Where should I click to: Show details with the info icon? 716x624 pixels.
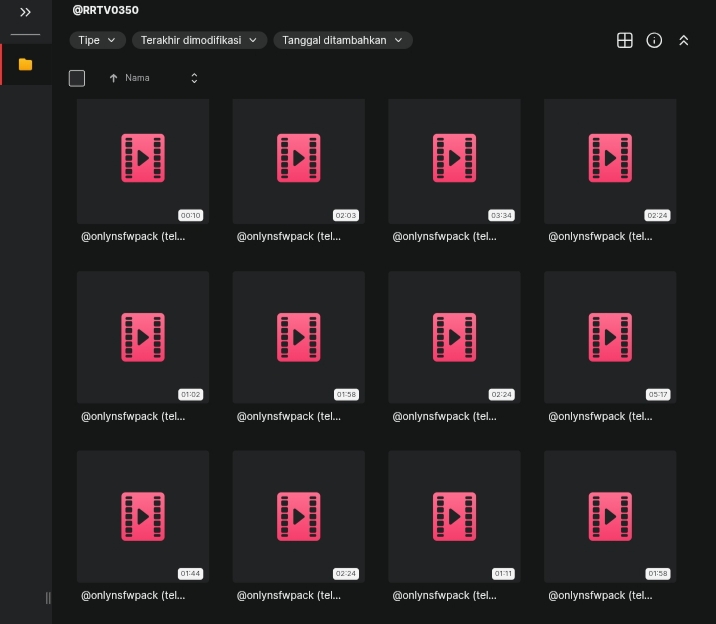pyautogui.click(x=654, y=40)
